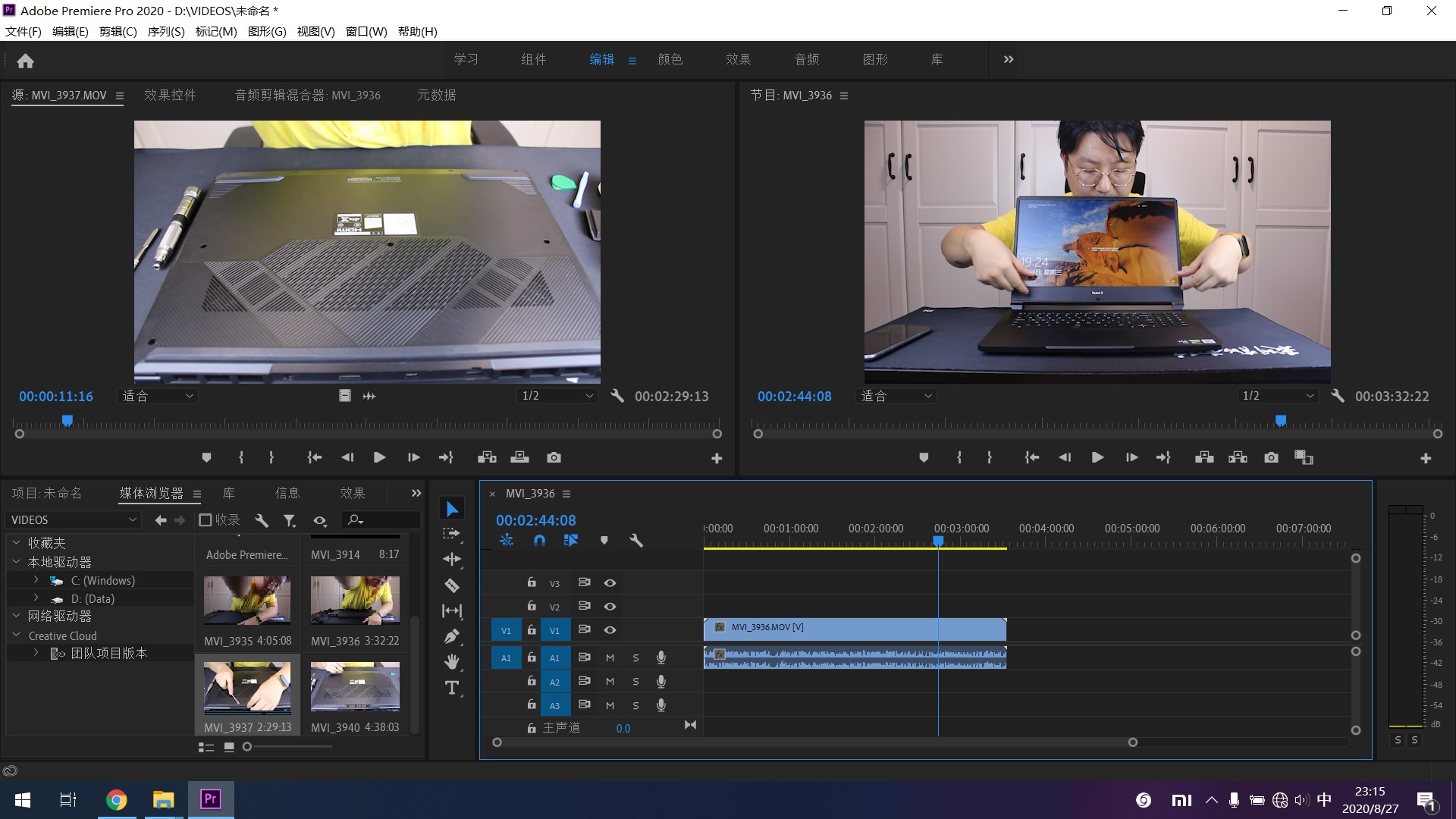Image resolution: width=1456 pixels, height=819 pixels.
Task: Enable the 收录 ingest checkbox
Action: (x=205, y=520)
